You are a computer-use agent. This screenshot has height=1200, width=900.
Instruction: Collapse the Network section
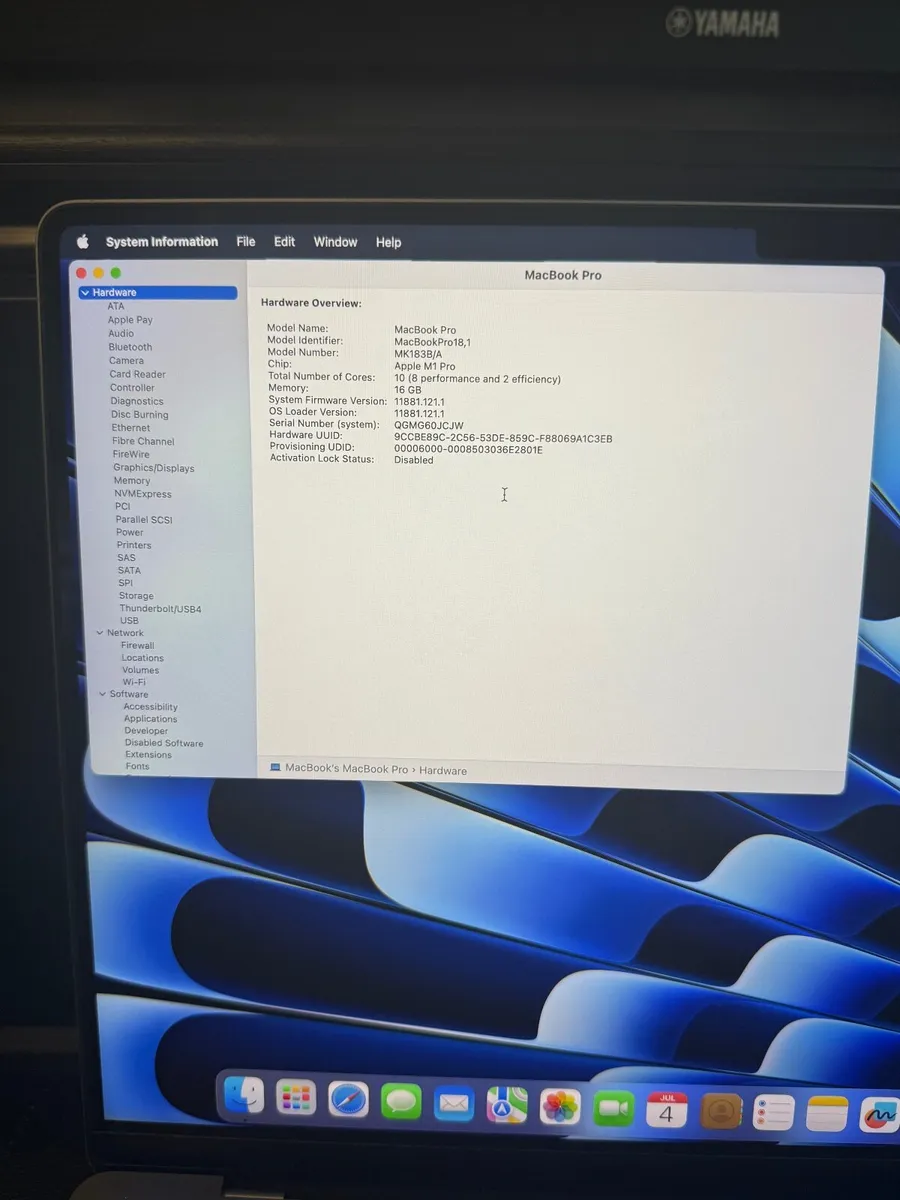coord(102,632)
